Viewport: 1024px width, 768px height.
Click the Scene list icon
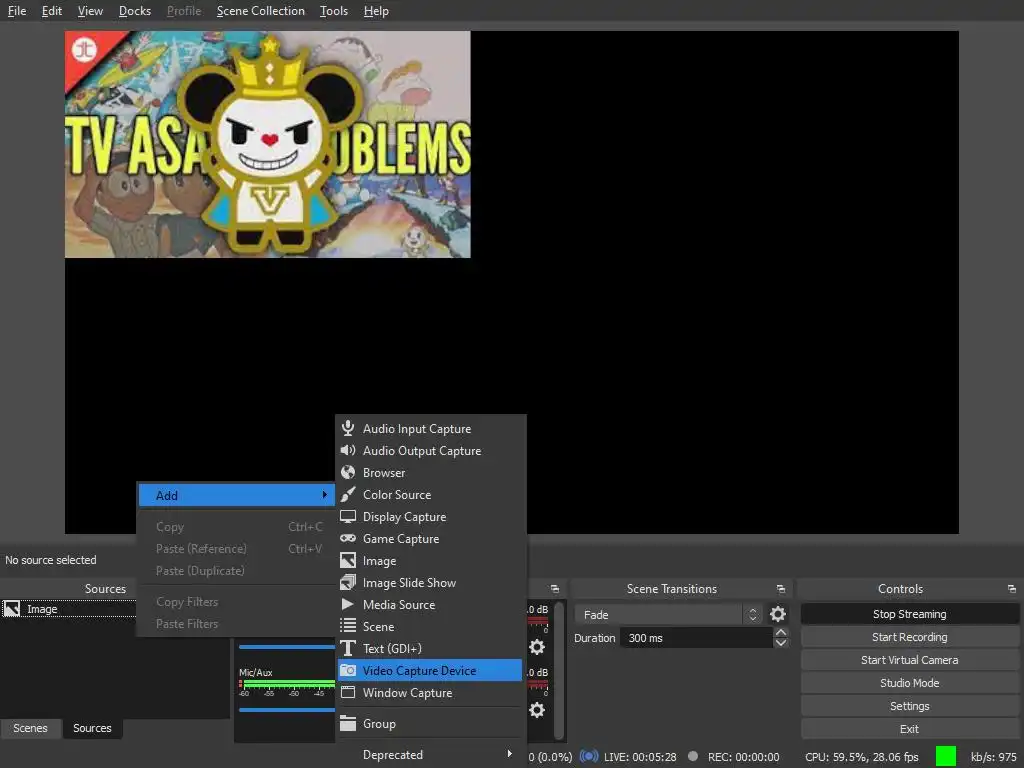point(348,626)
